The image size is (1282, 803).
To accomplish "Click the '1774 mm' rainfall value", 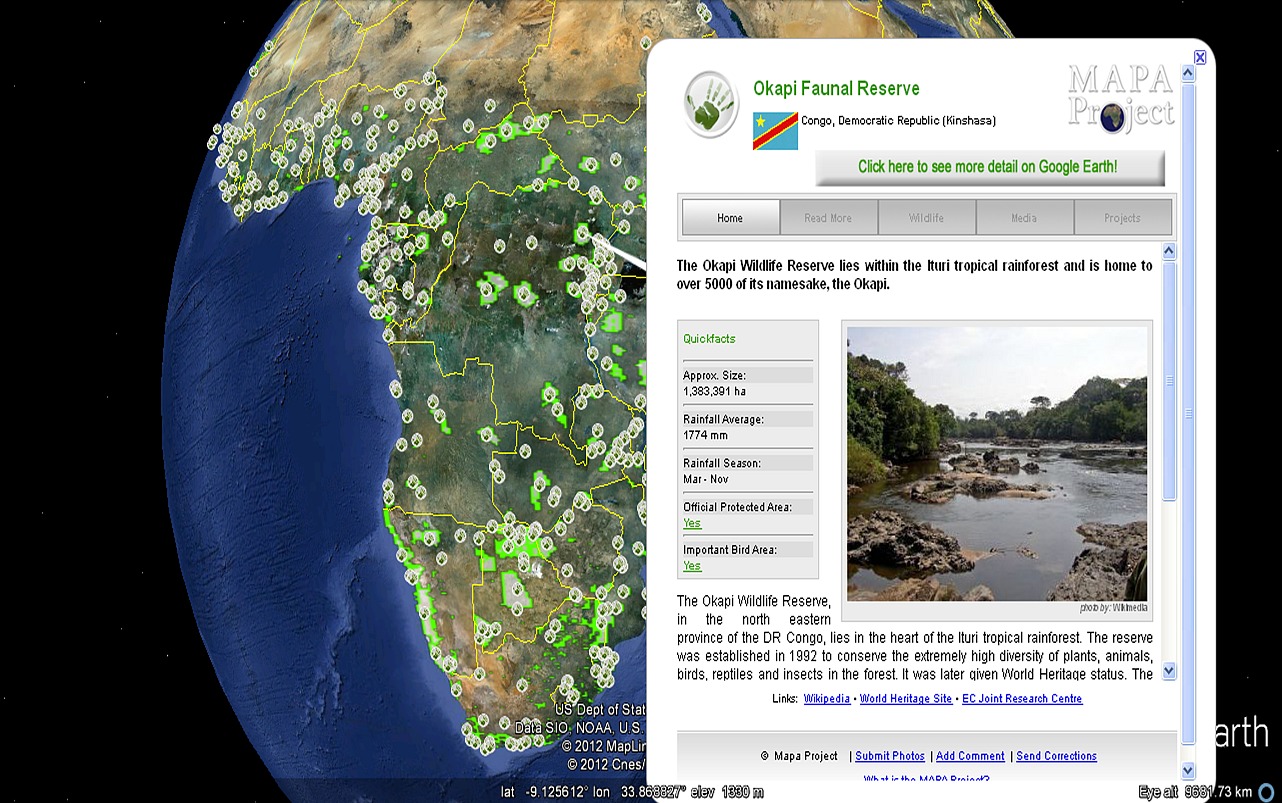I will coord(705,435).
